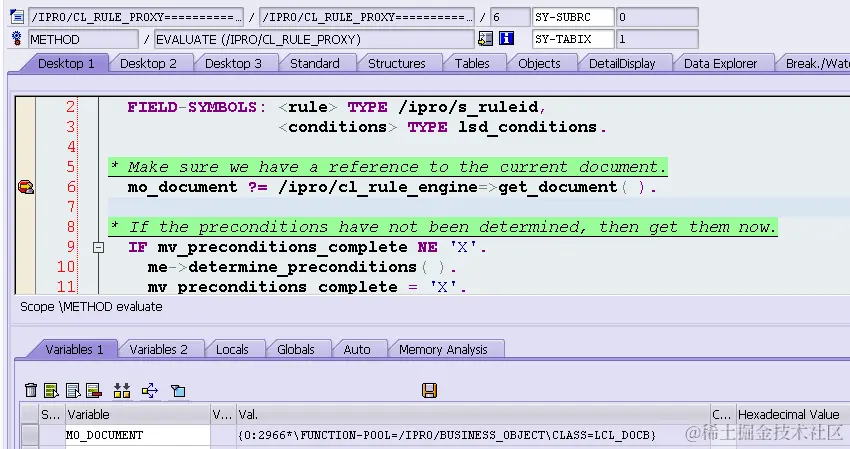Switch to the Data Explorer tab

(x=720, y=63)
